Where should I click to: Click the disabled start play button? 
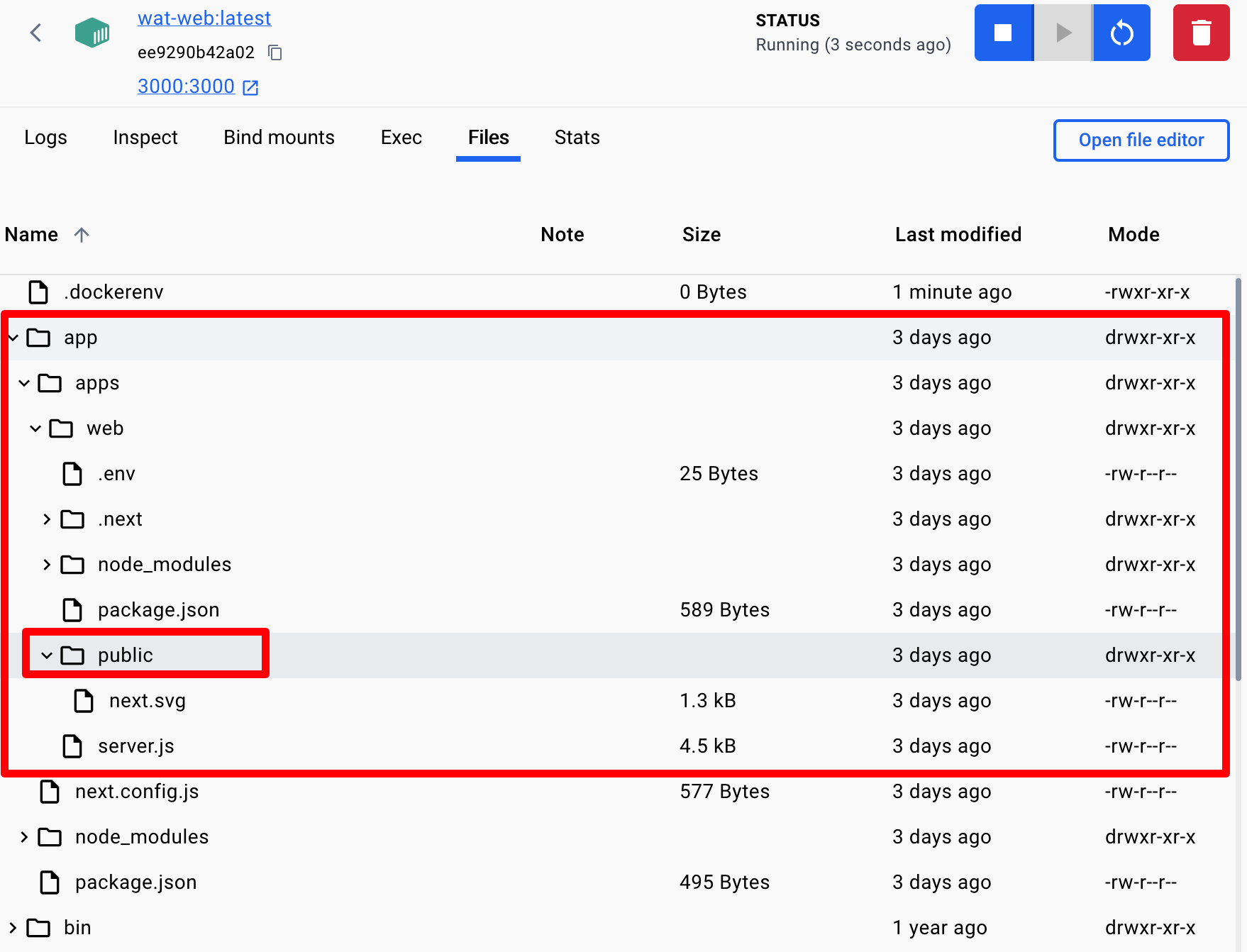pos(1063,33)
